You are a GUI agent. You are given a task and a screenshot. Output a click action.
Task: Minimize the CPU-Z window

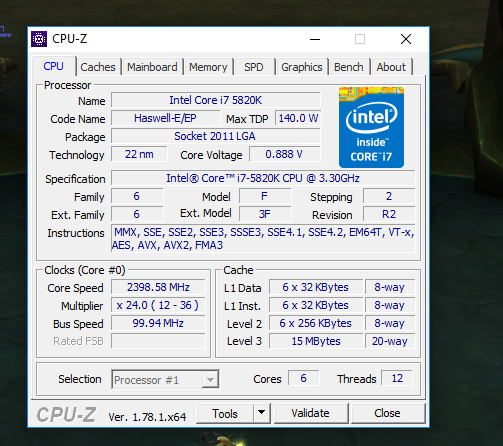pos(315,39)
